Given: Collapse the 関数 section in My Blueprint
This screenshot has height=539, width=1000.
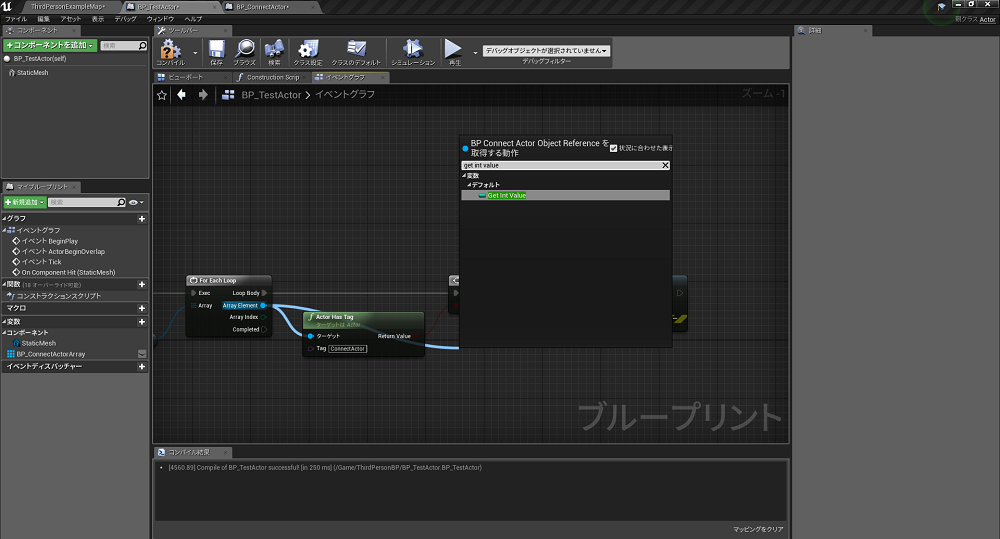Looking at the screenshot, I should (x=4, y=284).
